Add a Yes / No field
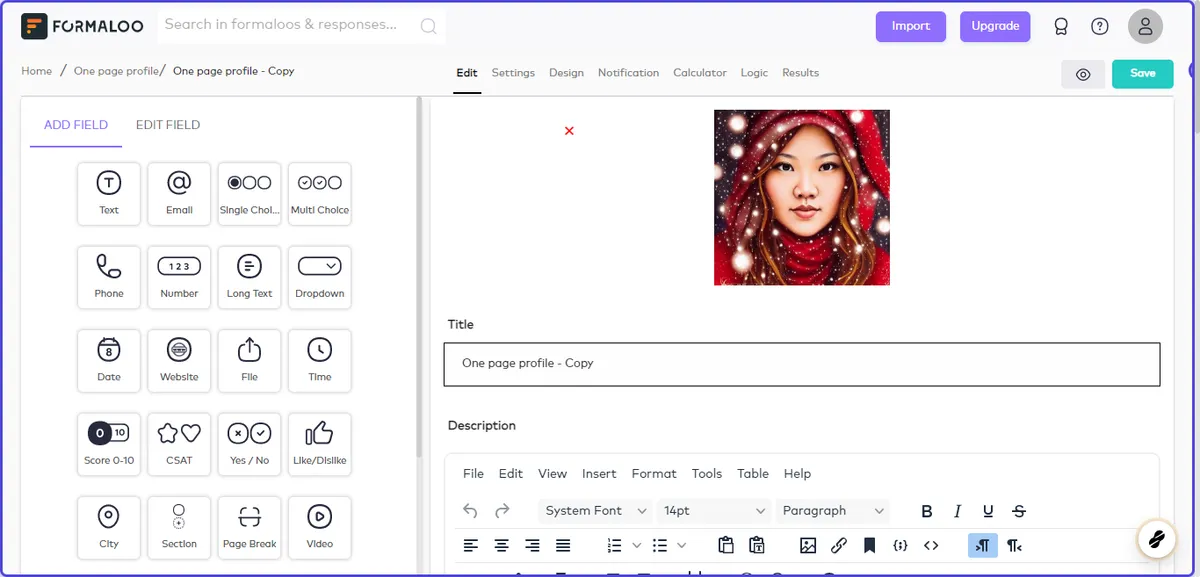1200x577 pixels. click(x=249, y=445)
